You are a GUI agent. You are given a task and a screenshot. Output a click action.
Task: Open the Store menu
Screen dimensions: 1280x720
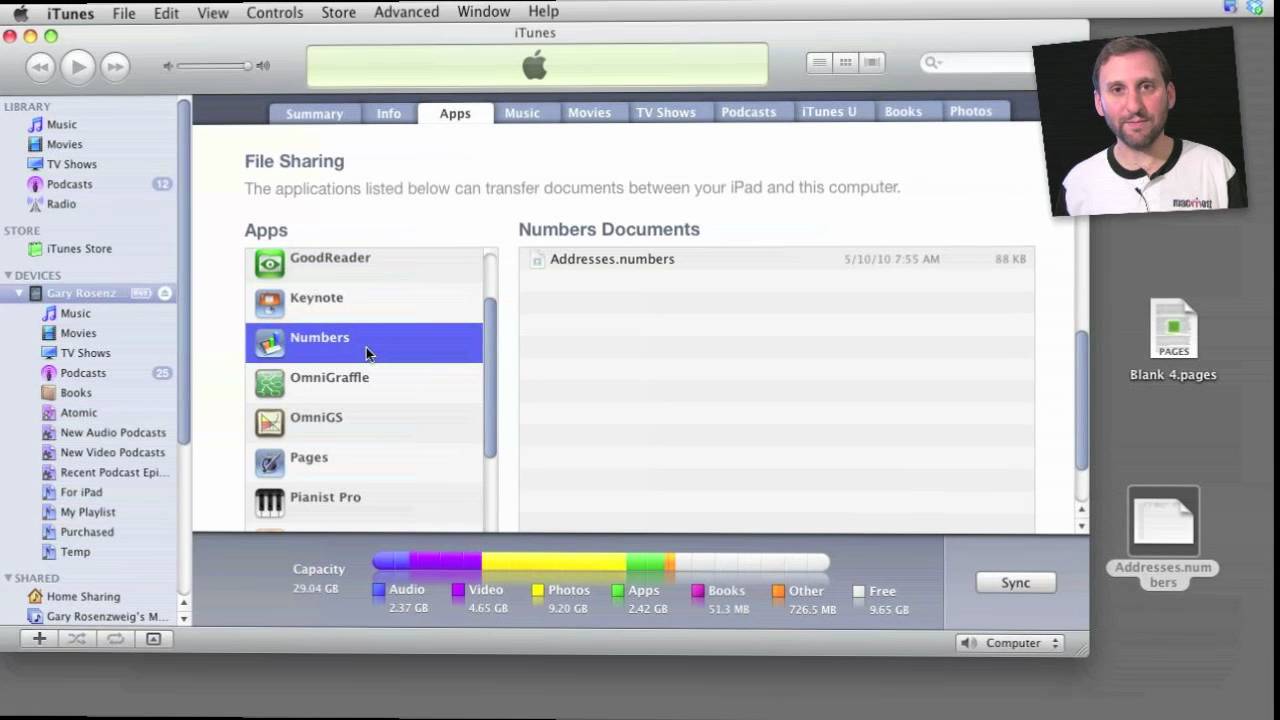click(338, 12)
